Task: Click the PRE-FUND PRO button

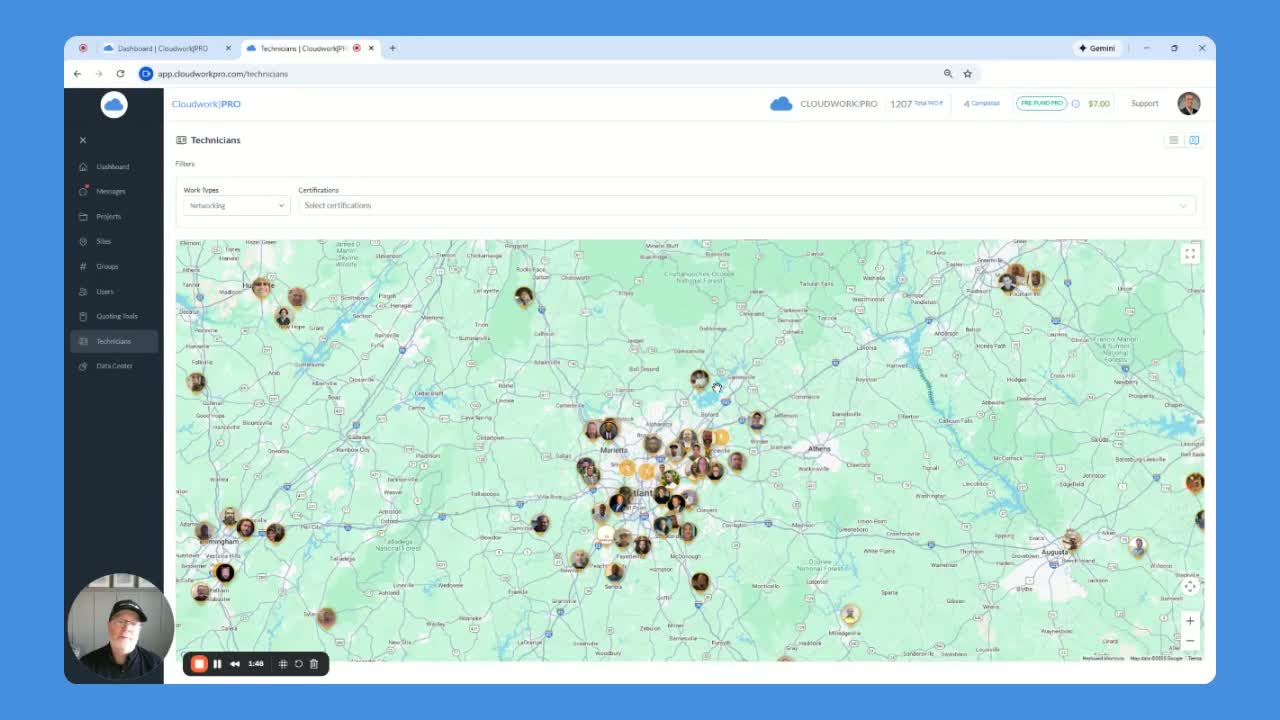Action: 1041,103
